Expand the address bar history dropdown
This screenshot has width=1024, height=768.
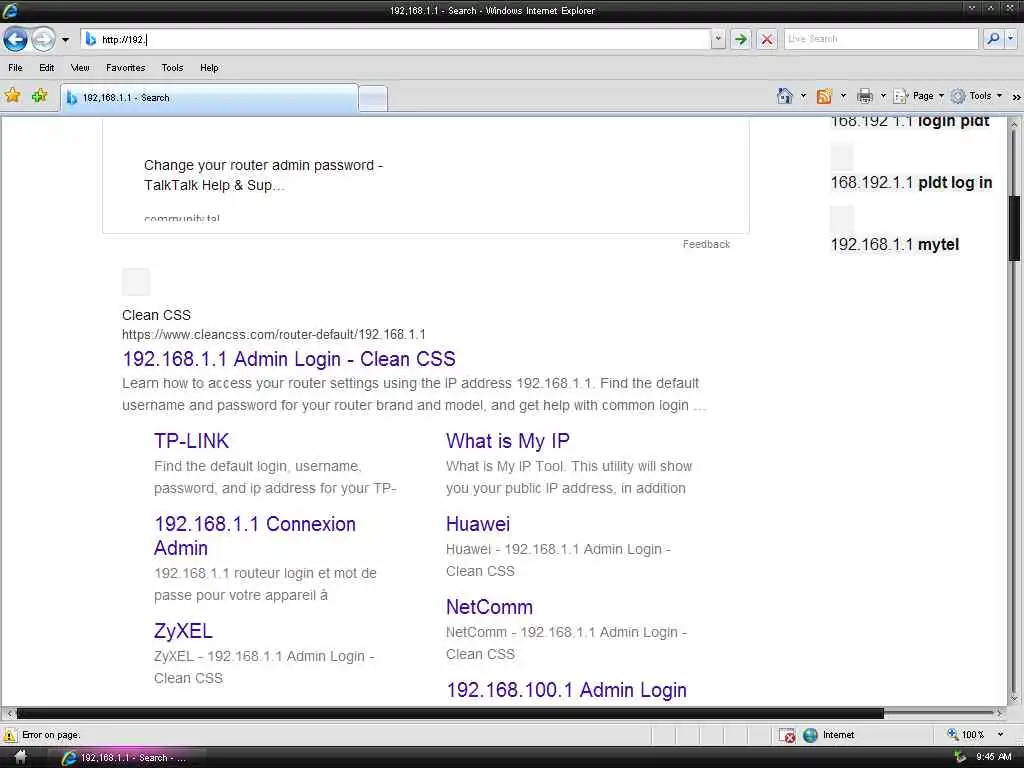(718, 39)
